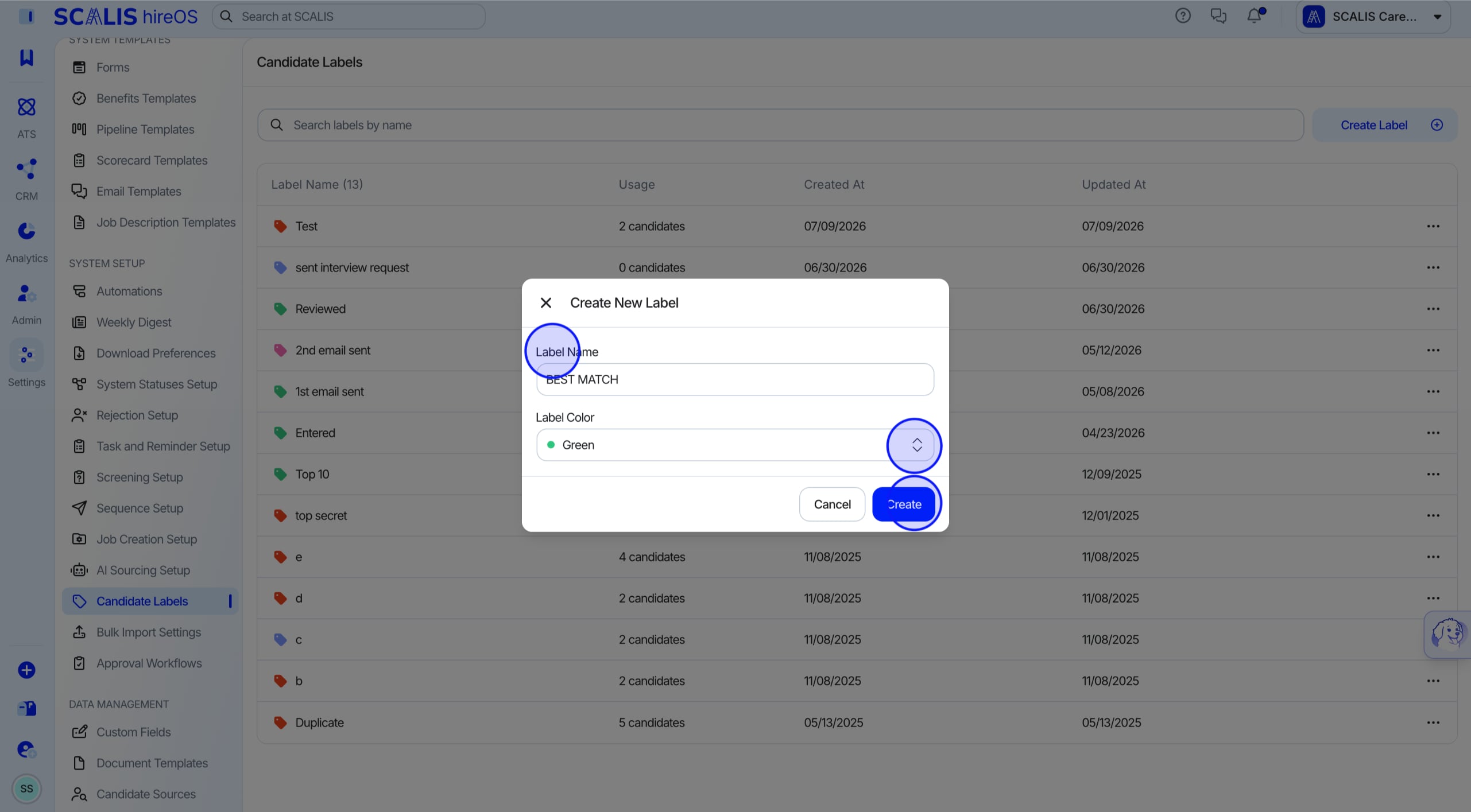Image resolution: width=1471 pixels, height=812 pixels.
Task: Click the Created At column header
Action: (x=834, y=184)
